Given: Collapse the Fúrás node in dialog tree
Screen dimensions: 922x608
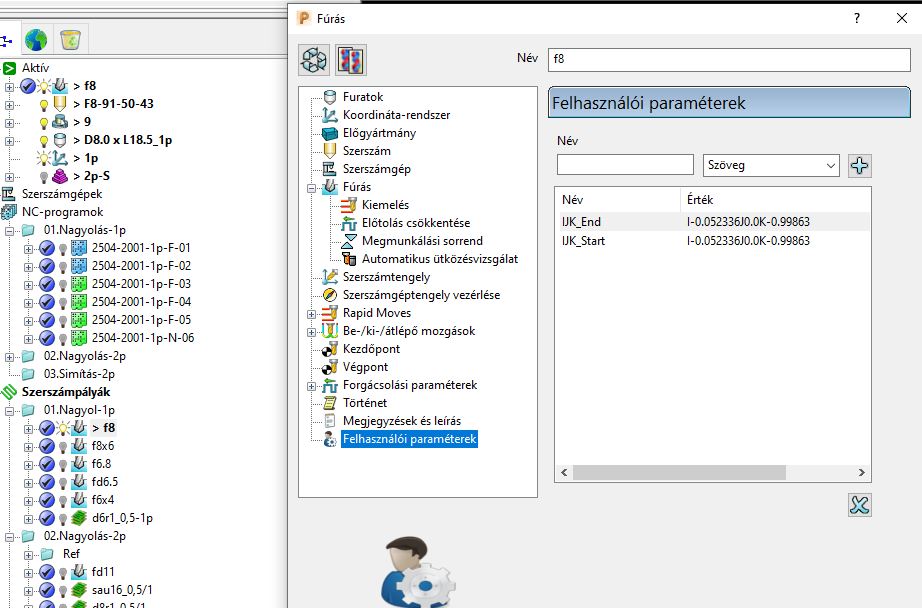Looking at the screenshot, I should tap(313, 188).
